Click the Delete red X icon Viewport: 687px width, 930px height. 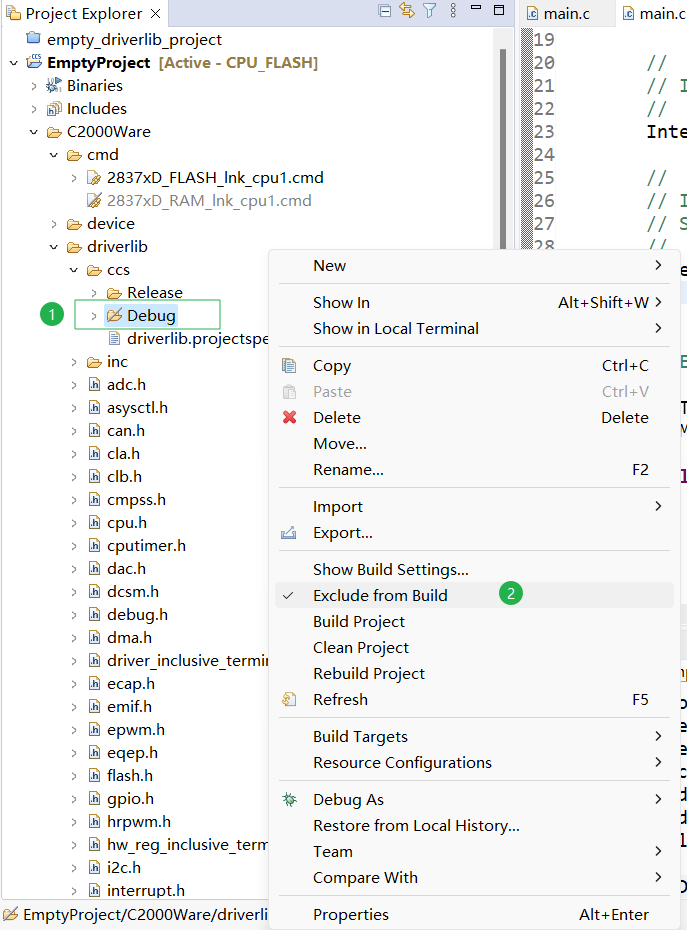[290, 418]
